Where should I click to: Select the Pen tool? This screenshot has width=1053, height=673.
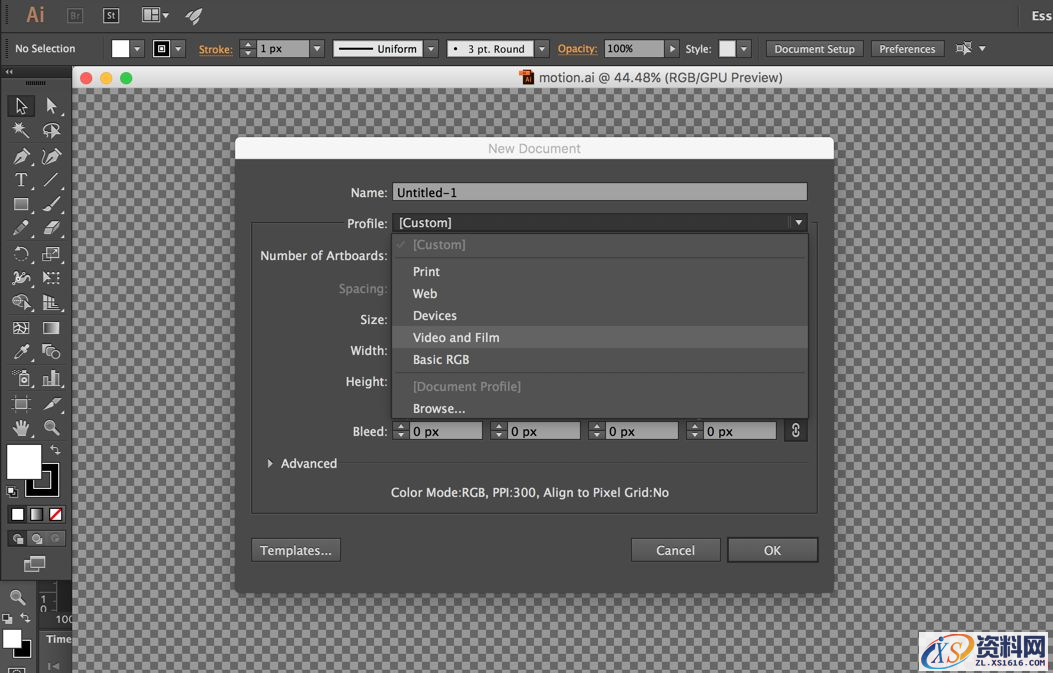[x=20, y=157]
